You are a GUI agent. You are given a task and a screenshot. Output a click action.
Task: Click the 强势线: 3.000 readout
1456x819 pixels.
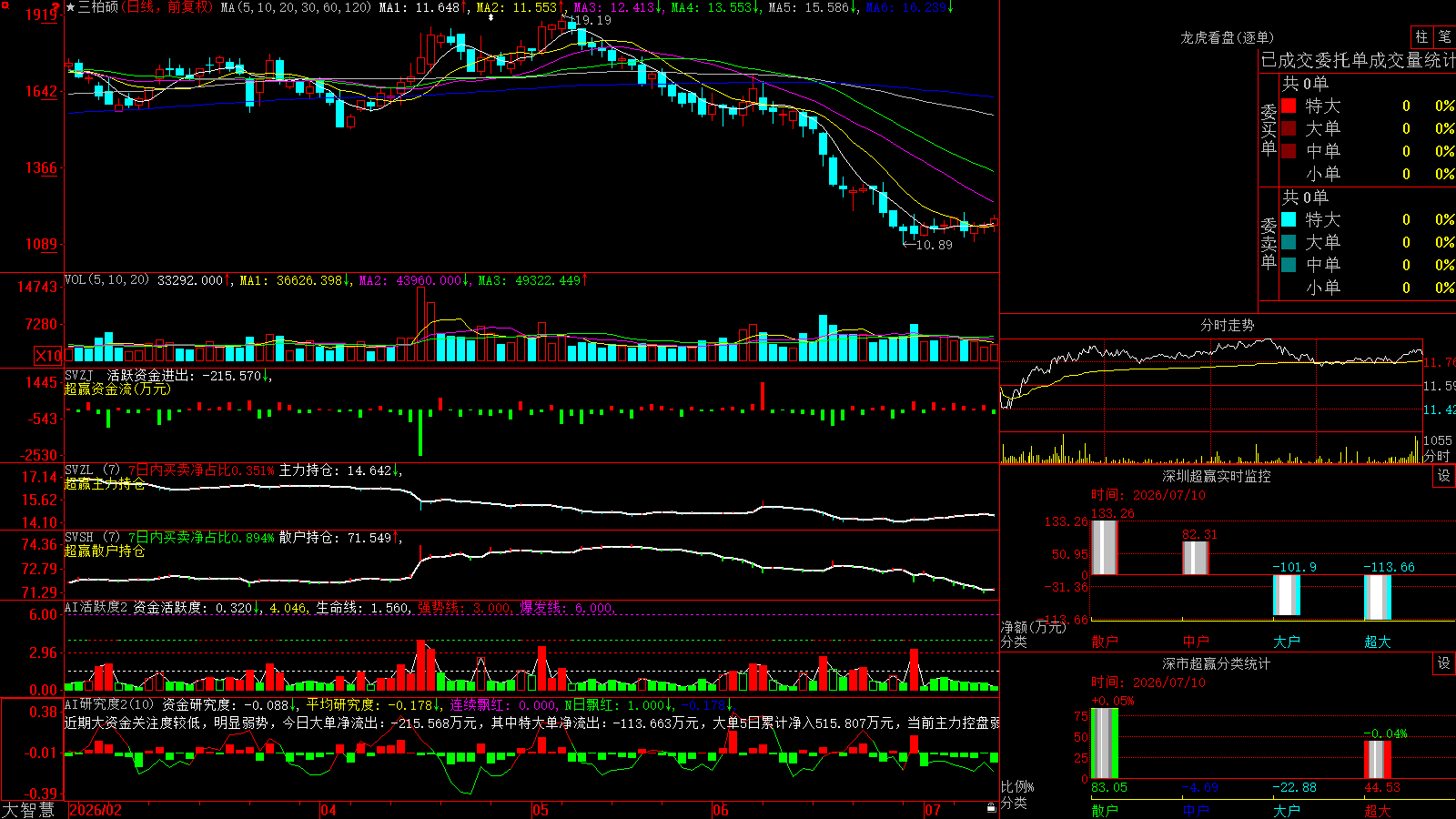(x=464, y=608)
